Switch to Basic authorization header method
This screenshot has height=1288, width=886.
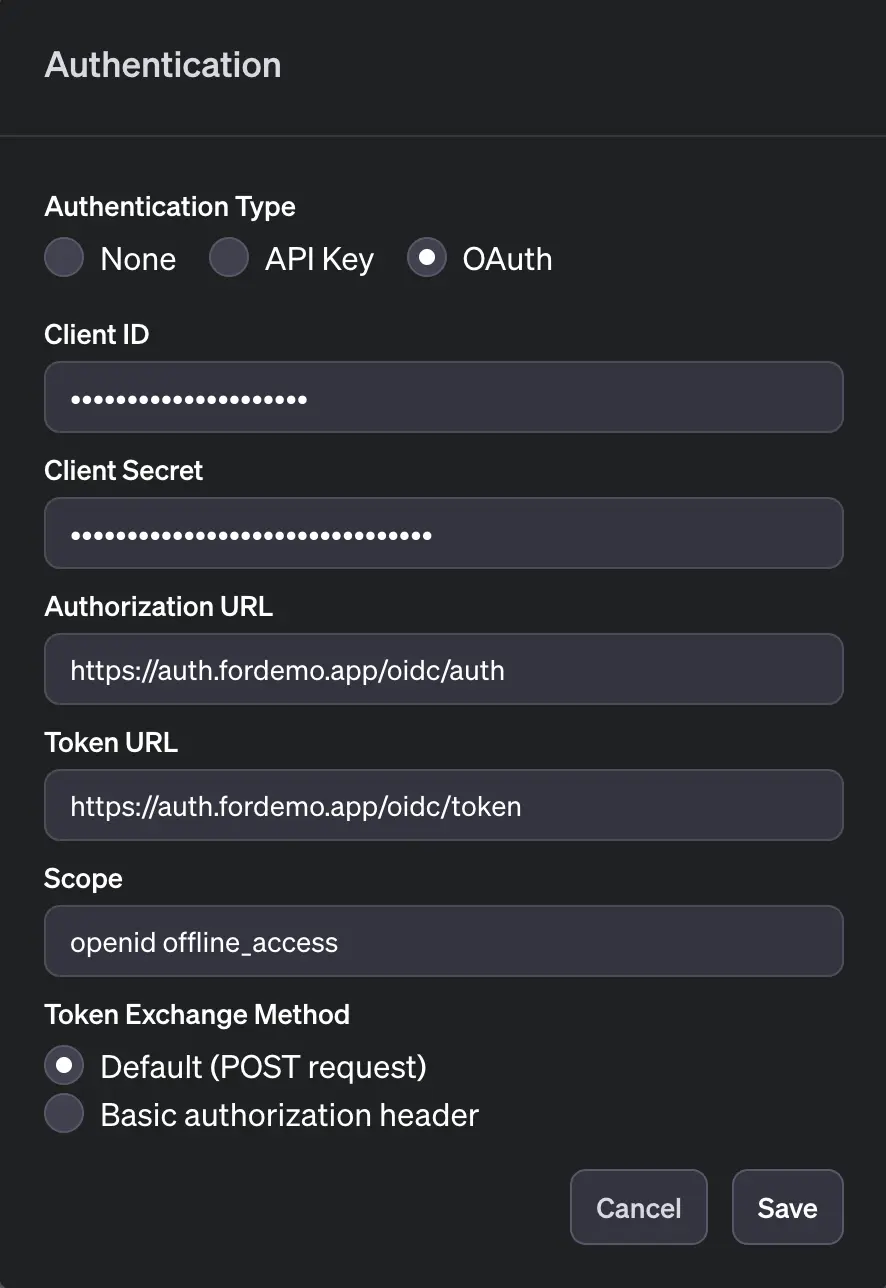pyautogui.click(x=64, y=1113)
